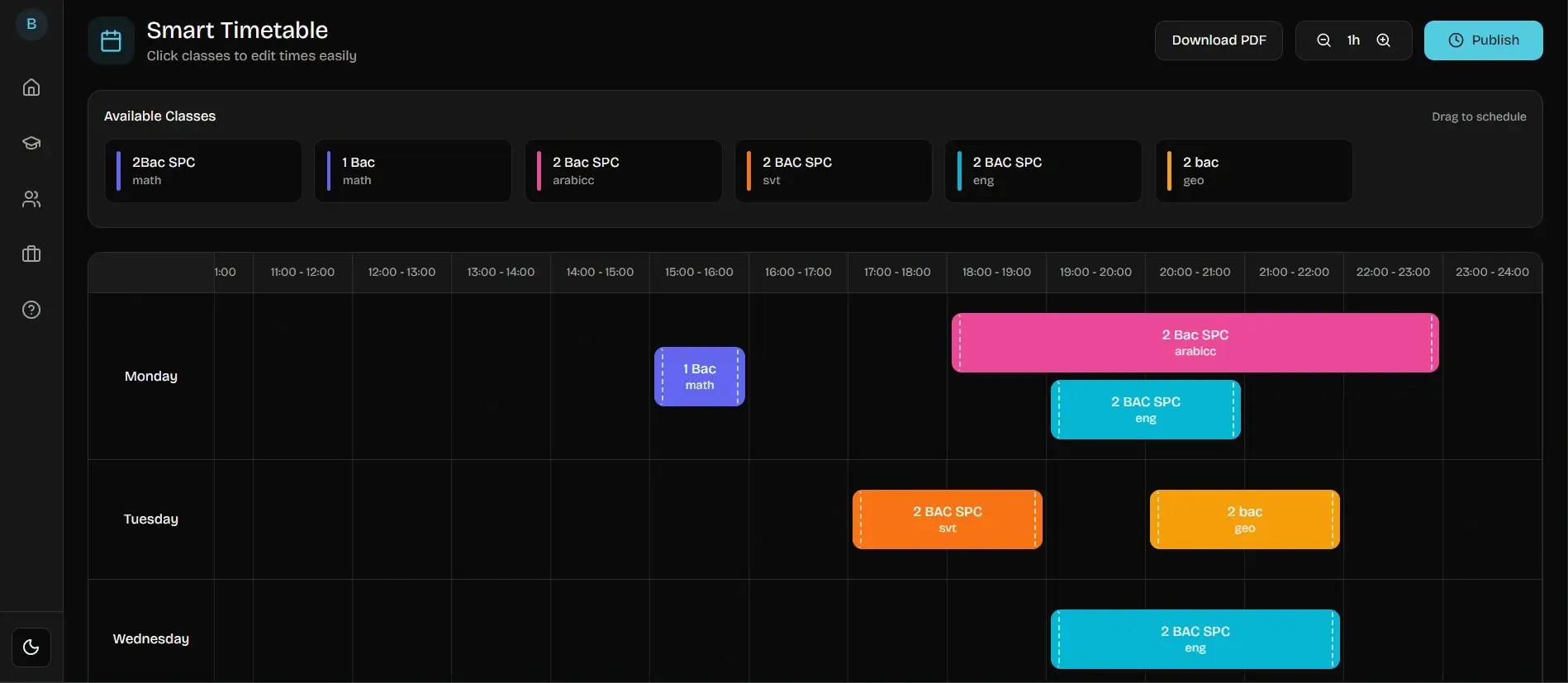Click the Download PDF button
The width and height of the screenshot is (1568, 683).
coord(1218,40)
